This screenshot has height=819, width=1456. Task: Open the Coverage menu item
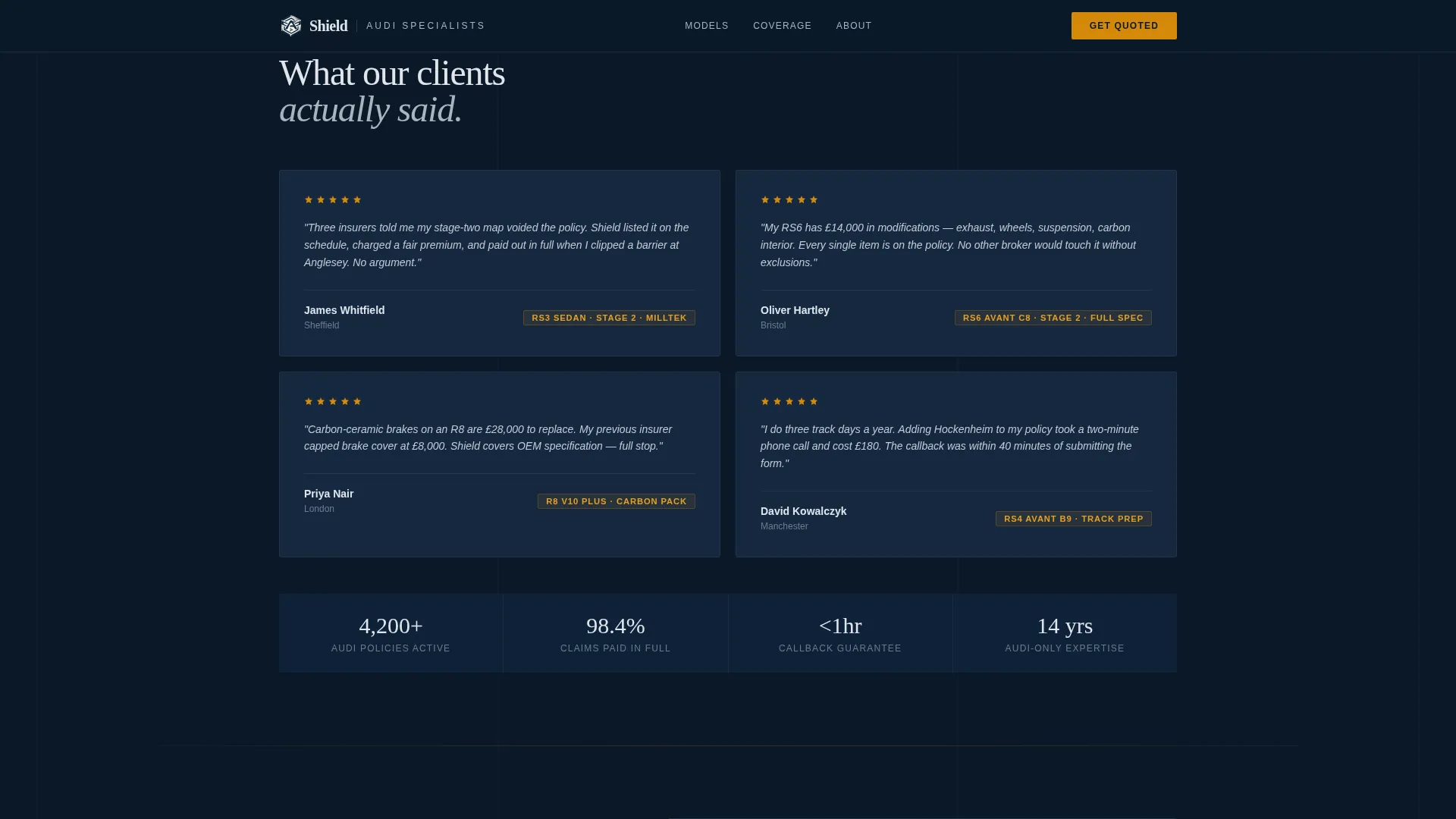coord(783,26)
